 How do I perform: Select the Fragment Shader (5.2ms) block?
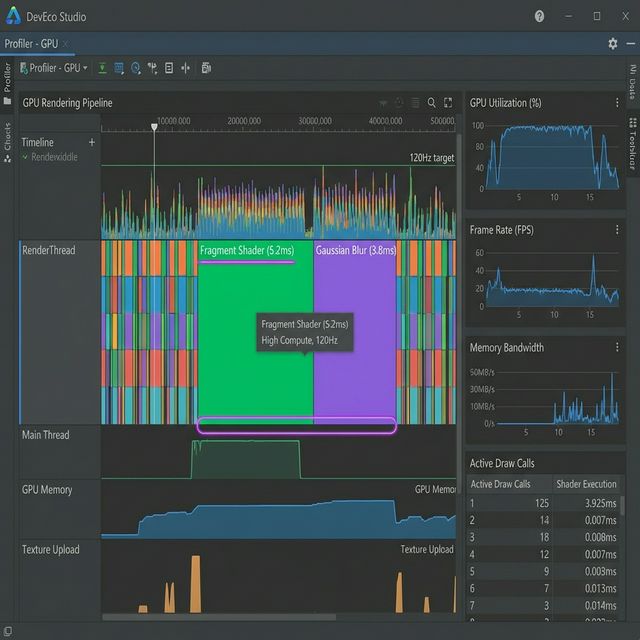tap(256, 332)
